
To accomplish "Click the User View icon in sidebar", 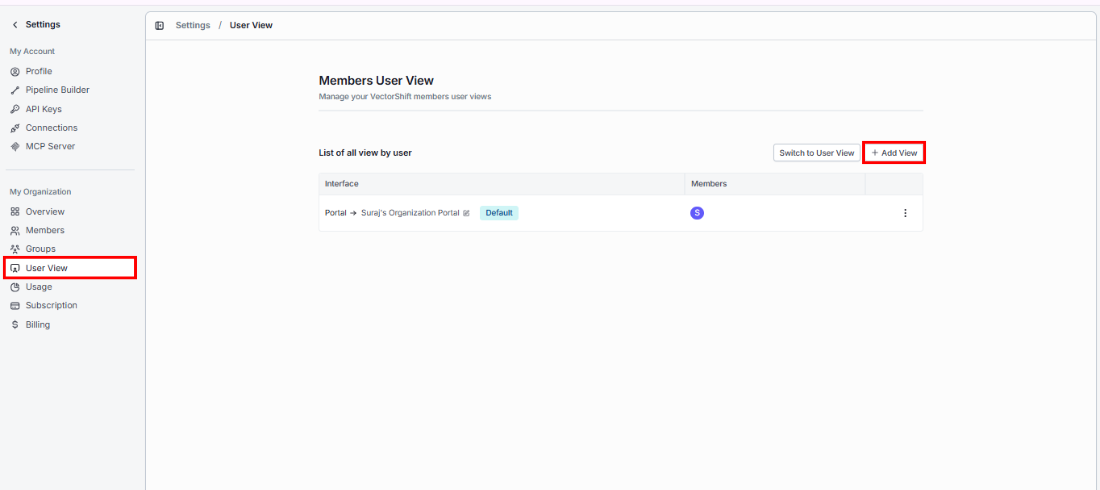I will pyautogui.click(x=15, y=268).
